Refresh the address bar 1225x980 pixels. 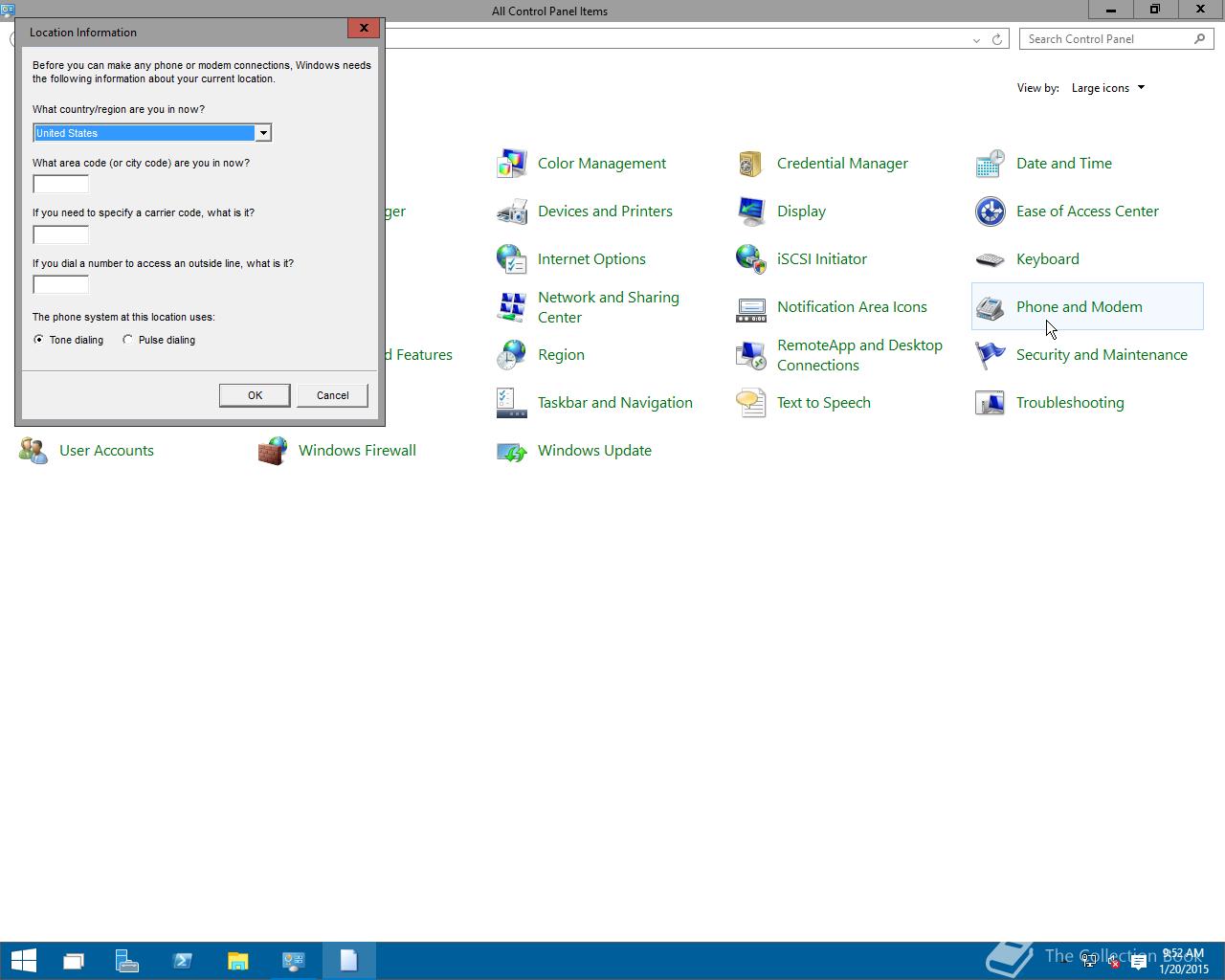pyautogui.click(x=996, y=39)
